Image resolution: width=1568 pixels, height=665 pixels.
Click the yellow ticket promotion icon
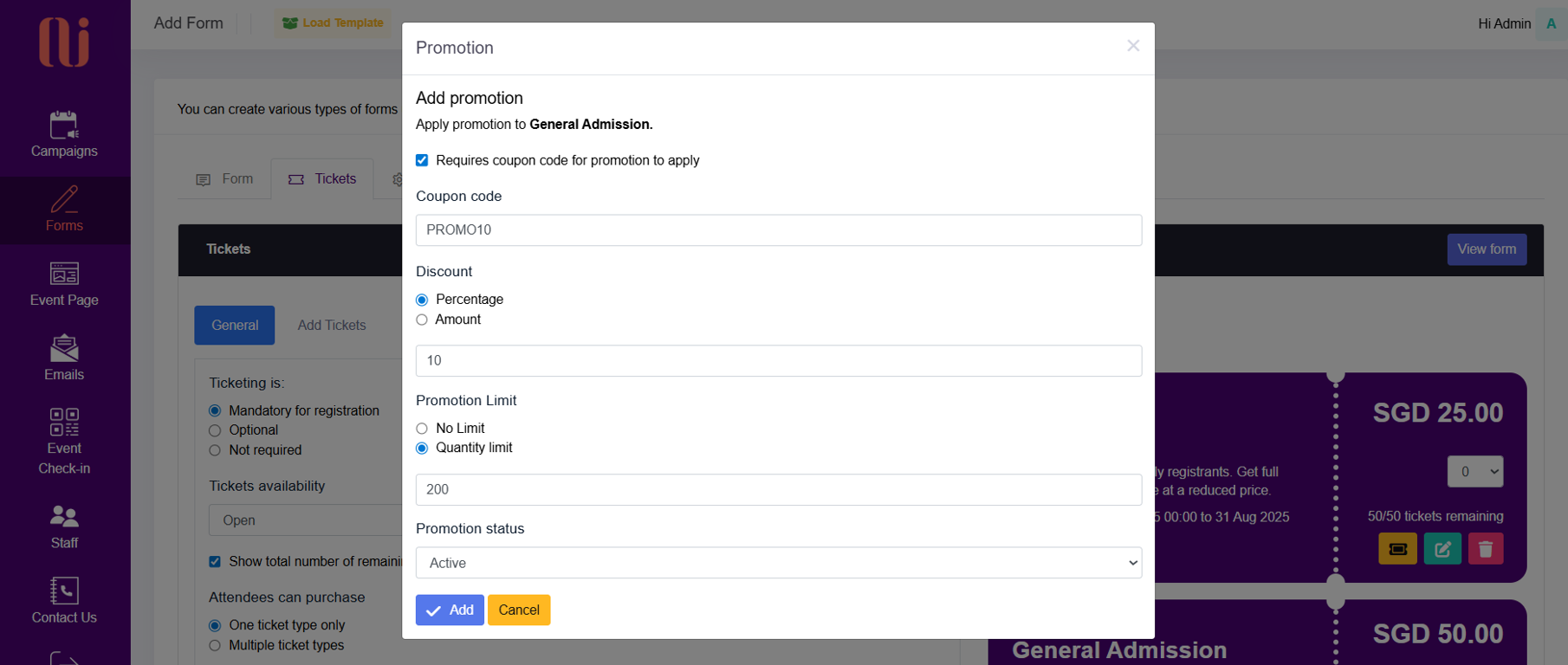pos(1397,549)
